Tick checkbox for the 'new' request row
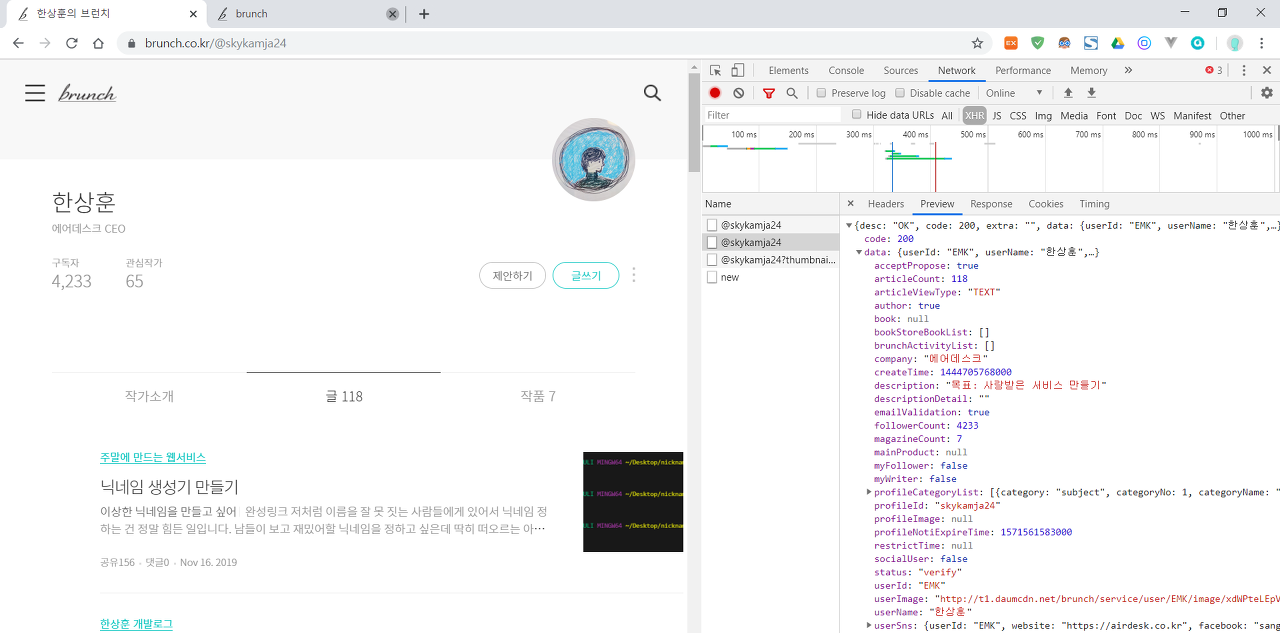Image resolution: width=1280 pixels, height=633 pixels. (x=712, y=277)
